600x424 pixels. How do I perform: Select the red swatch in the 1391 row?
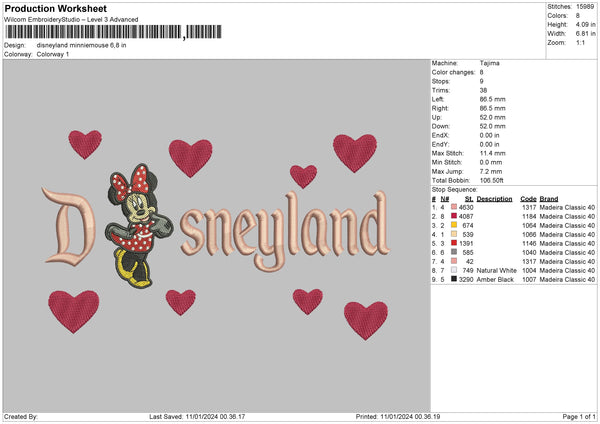[x=454, y=243]
